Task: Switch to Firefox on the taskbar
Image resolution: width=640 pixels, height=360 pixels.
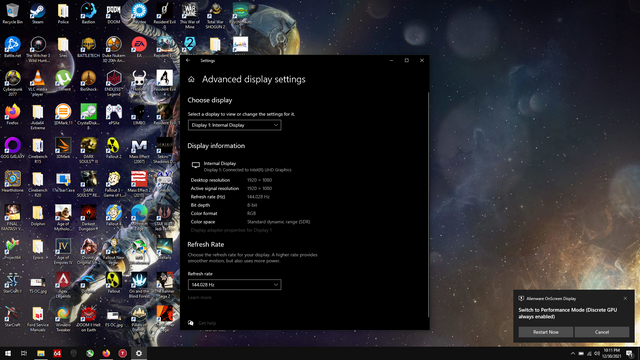Action: pos(106,353)
